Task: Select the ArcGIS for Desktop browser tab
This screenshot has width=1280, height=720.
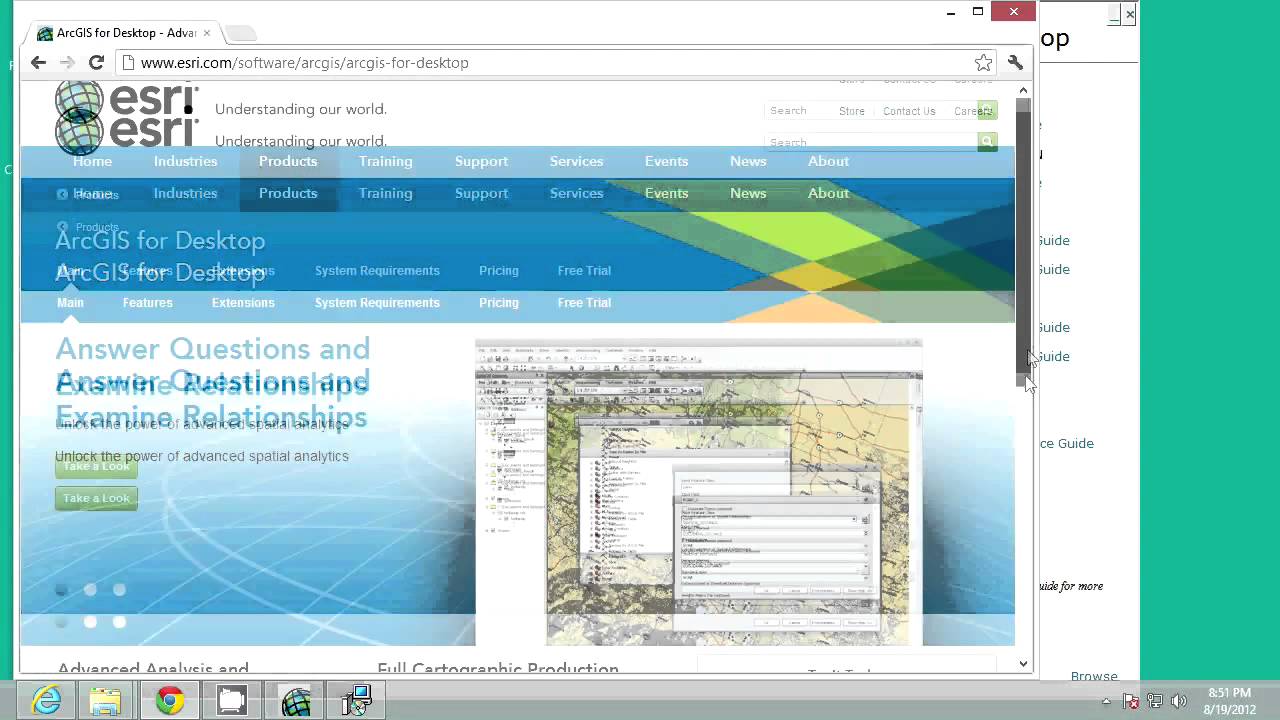Action: pos(125,33)
